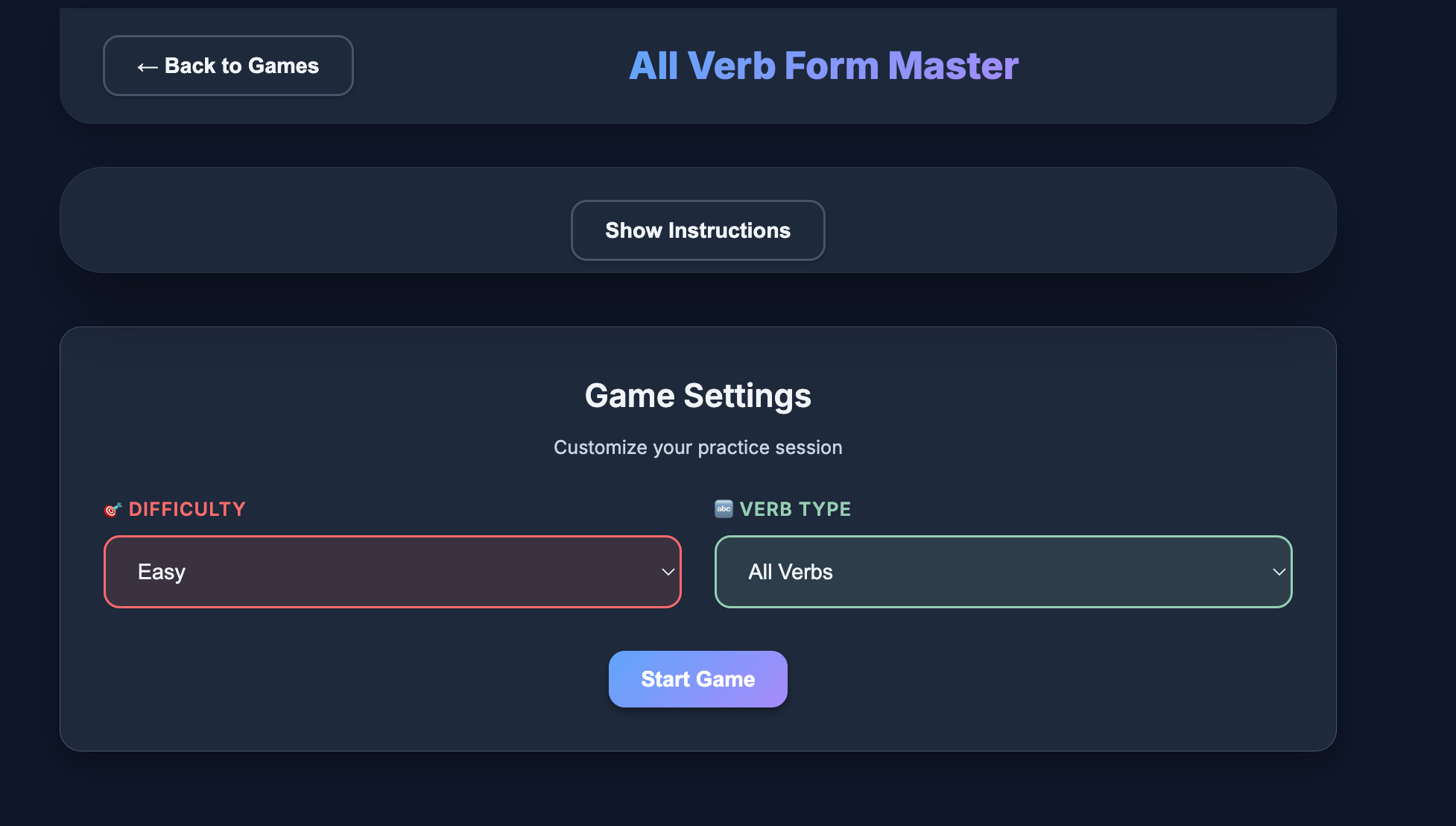
Task: Click Show Instructions
Action: click(697, 230)
